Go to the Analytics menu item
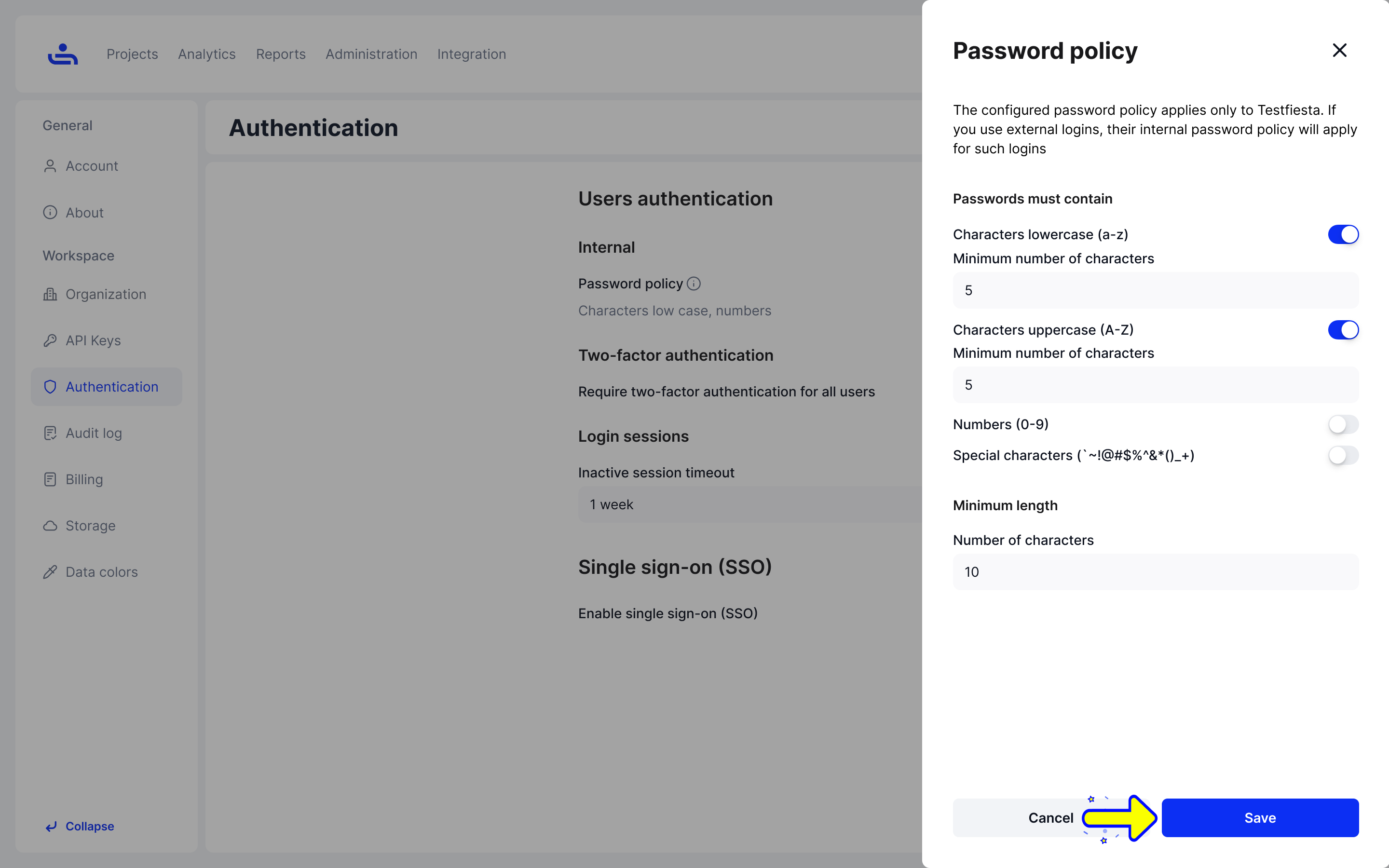The height and width of the screenshot is (868, 1389). (206, 54)
